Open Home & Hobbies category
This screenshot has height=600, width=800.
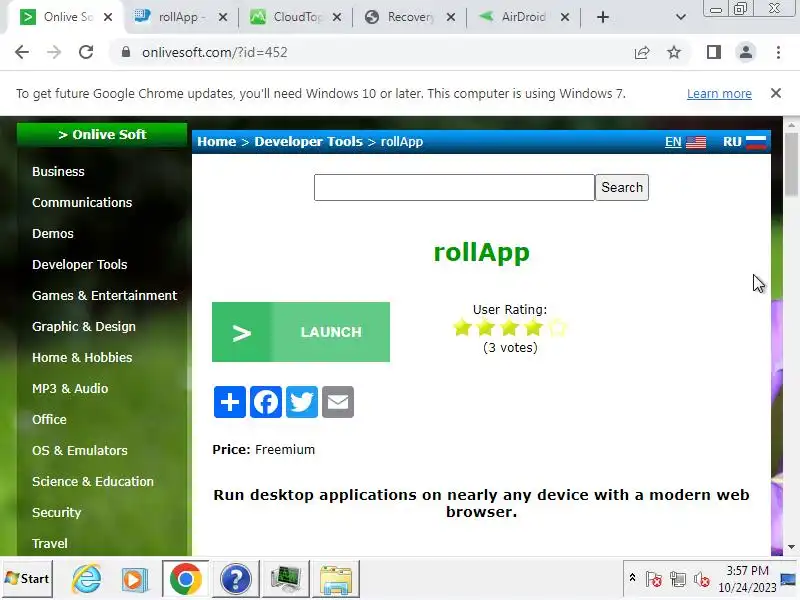[82, 358]
